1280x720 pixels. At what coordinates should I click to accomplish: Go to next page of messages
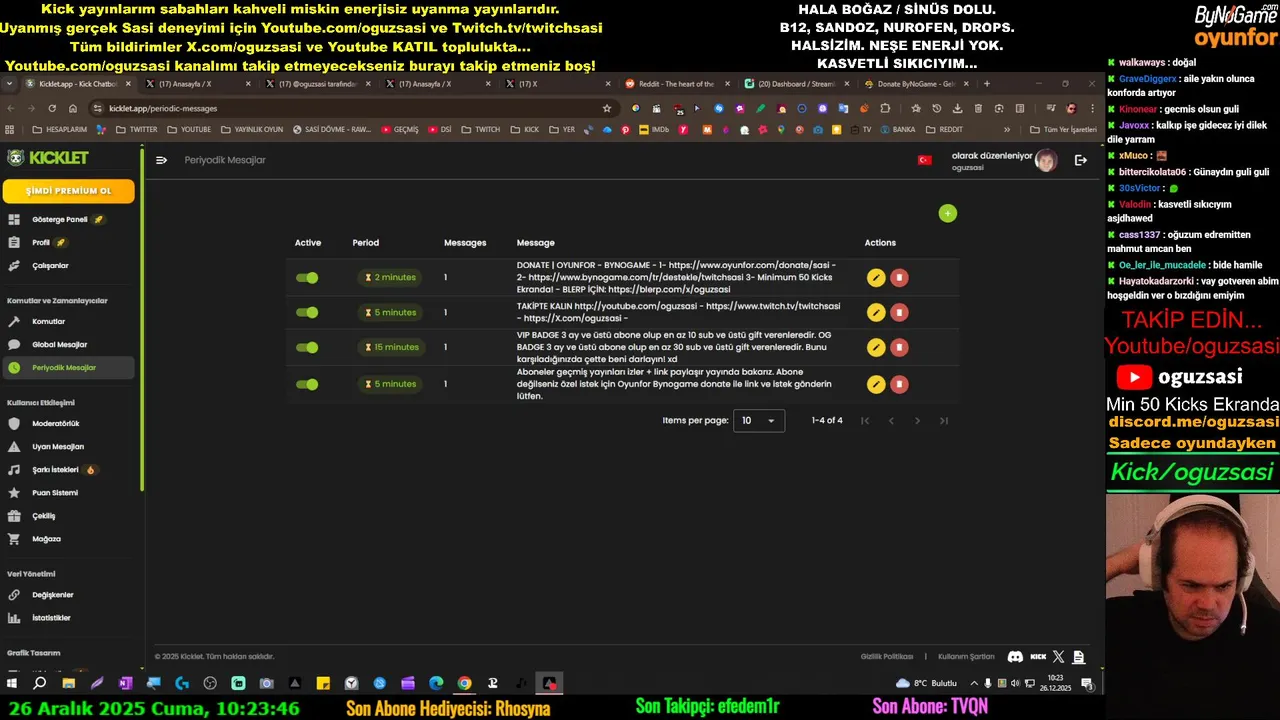point(917,421)
